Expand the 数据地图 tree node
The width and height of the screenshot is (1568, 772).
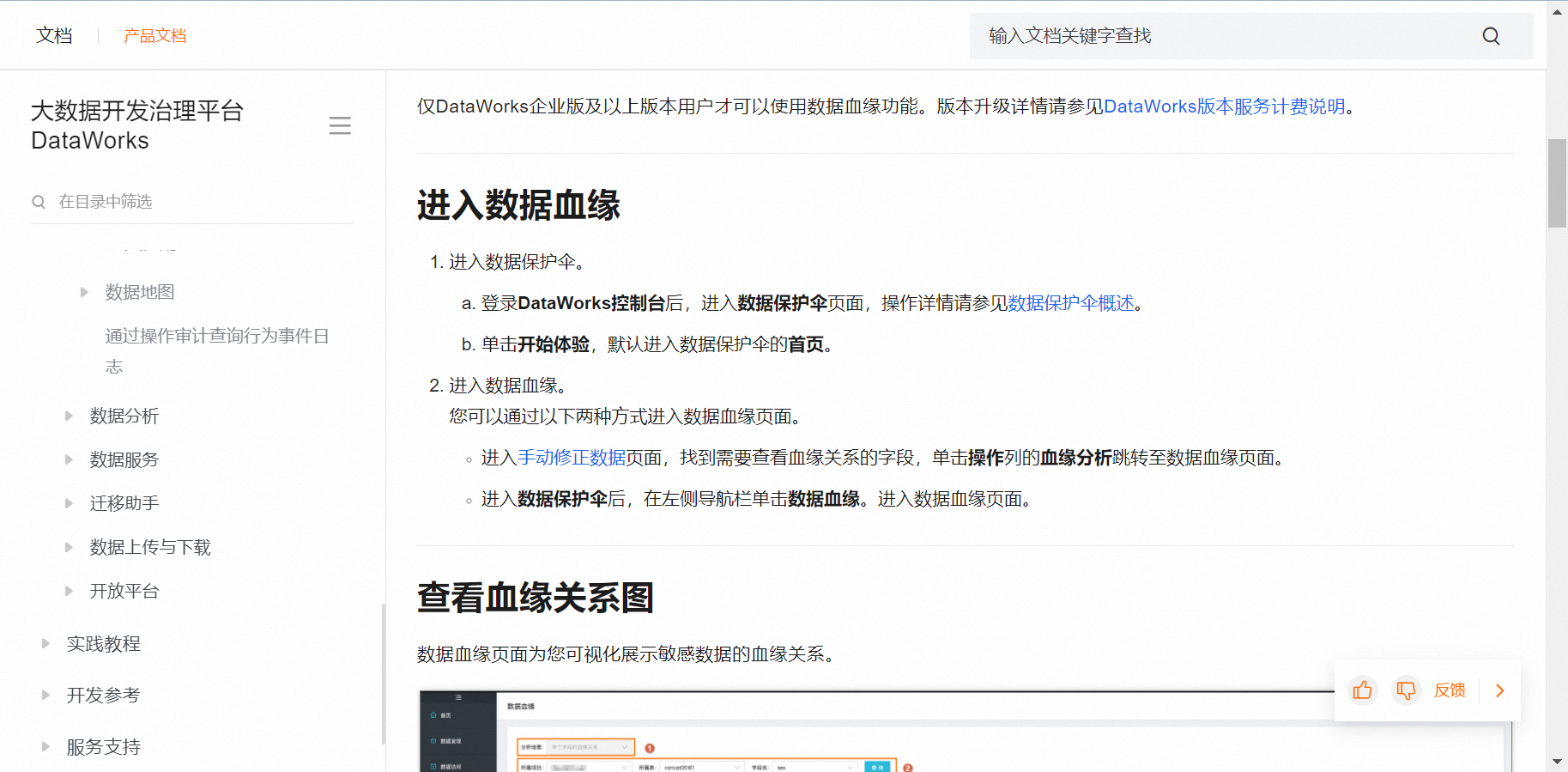pyautogui.click(x=84, y=292)
